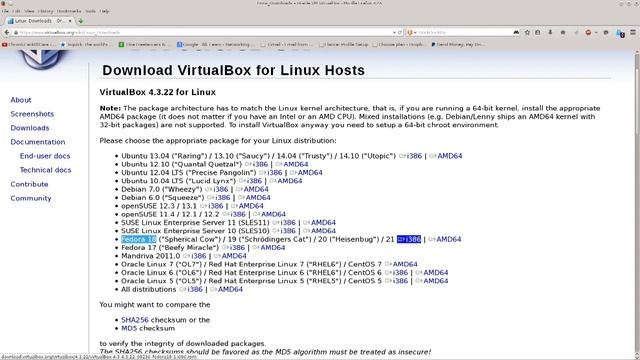Expand the address bar history dropdown arrow

pyautogui.click(x=394, y=32)
